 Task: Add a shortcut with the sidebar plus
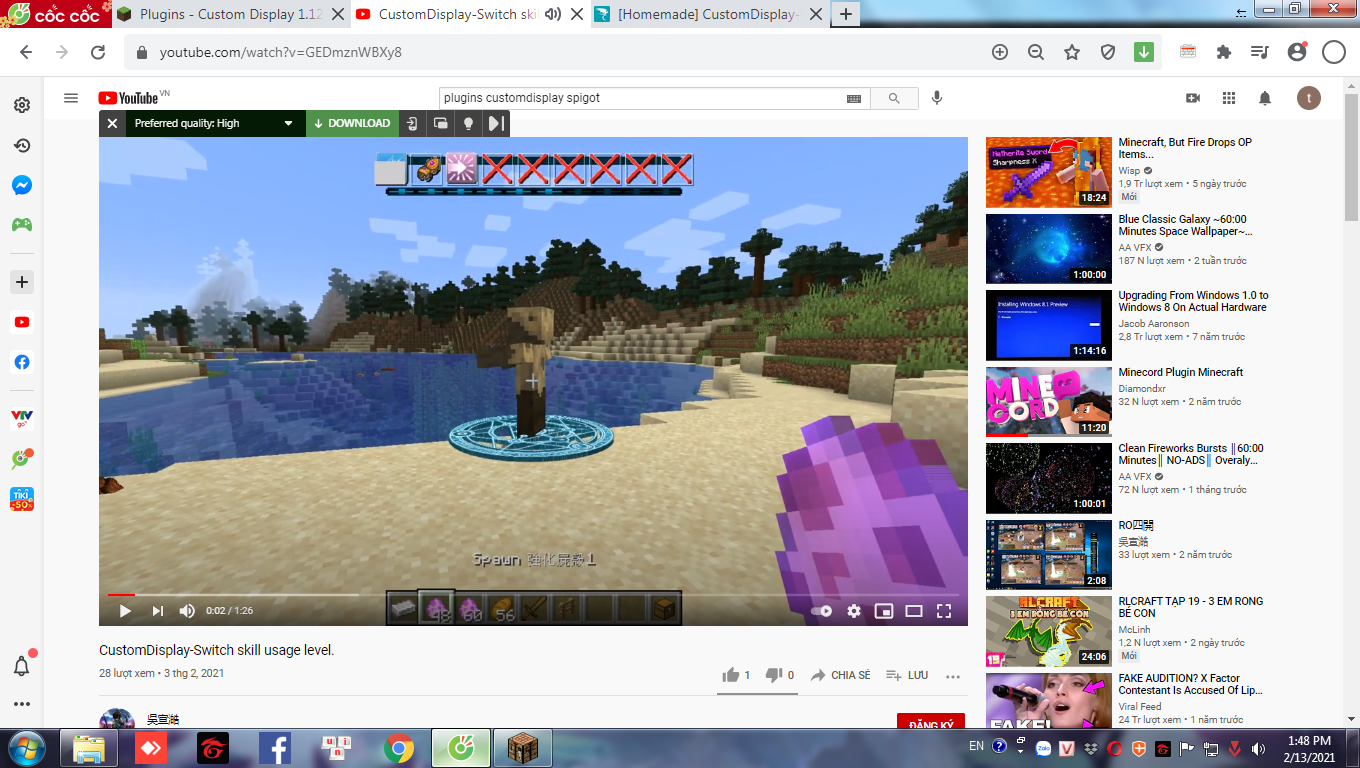[x=22, y=282]
